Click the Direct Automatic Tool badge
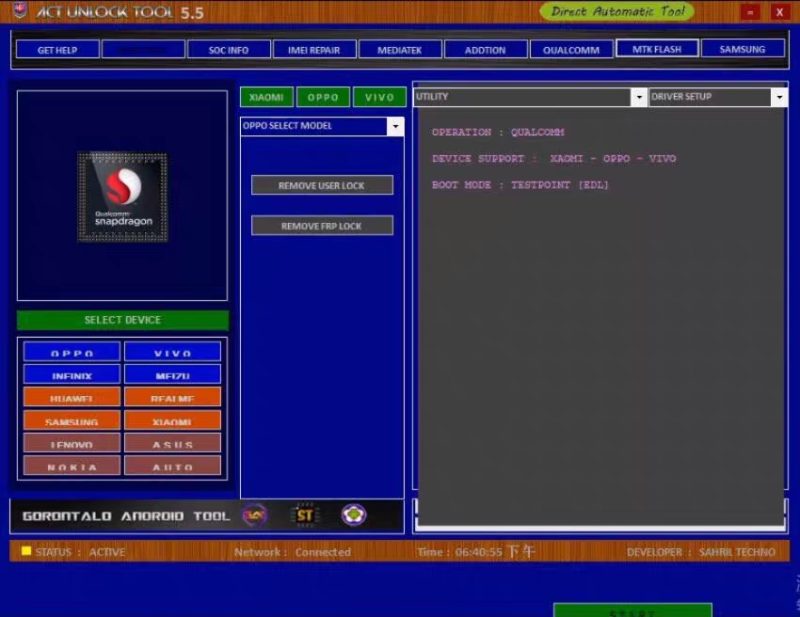Image resolution: width=800 pixels, height=617 pixels. point(617,11)
